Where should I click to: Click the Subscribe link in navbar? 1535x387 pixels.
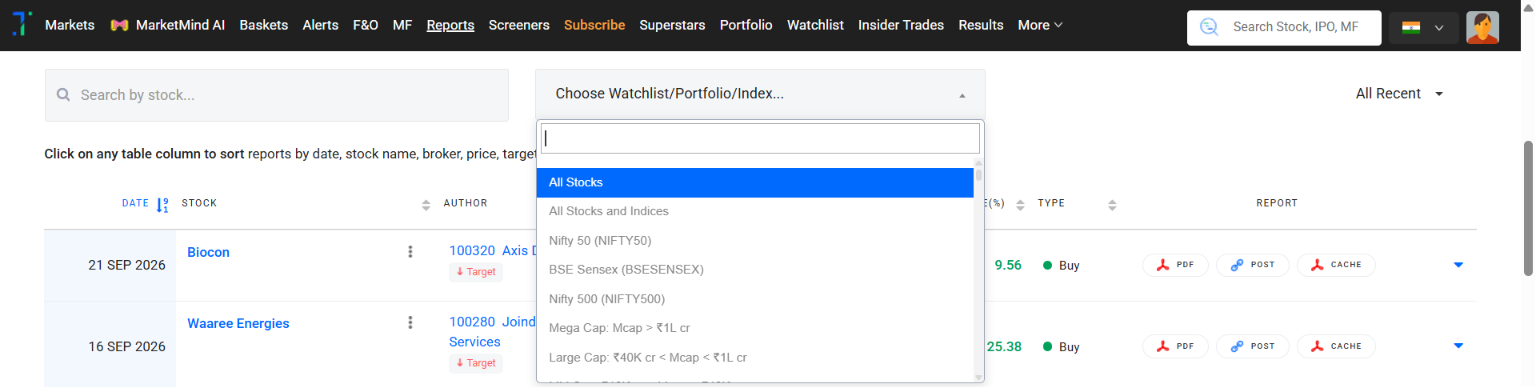pos(594,25)
